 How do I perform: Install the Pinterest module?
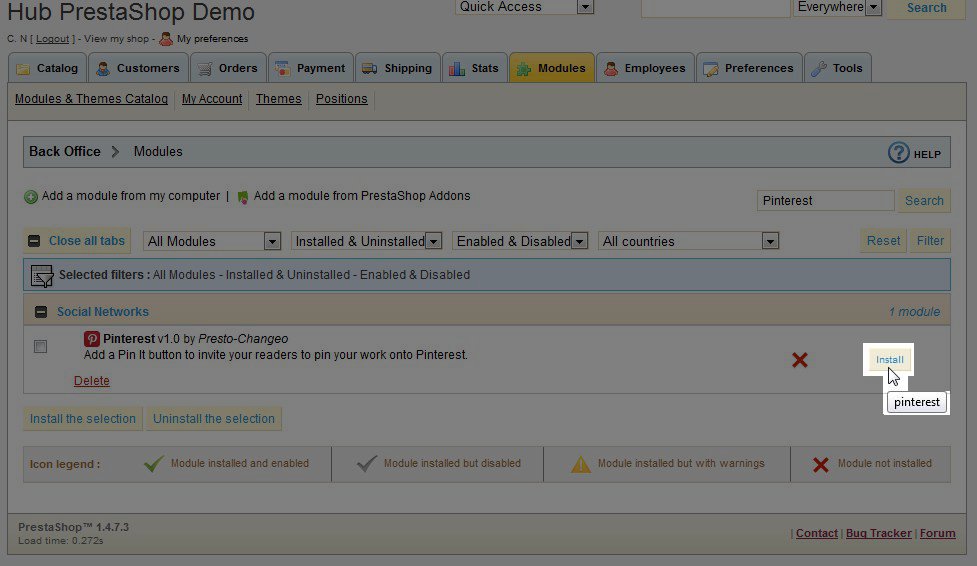tap(889, 360)
